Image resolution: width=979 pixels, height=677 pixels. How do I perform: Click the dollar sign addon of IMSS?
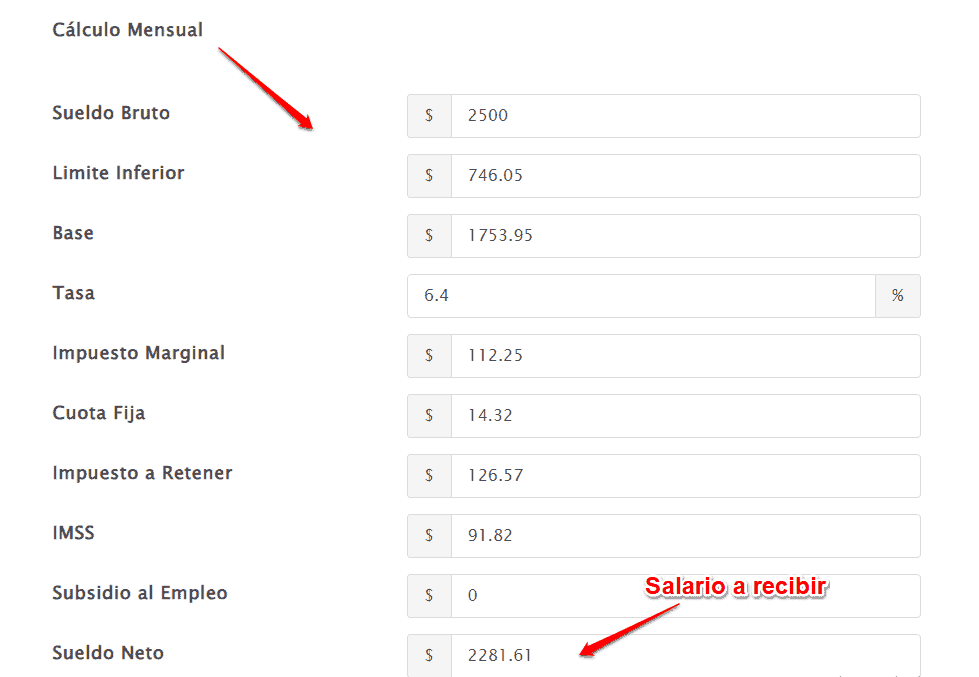click(x=430, y=536)
